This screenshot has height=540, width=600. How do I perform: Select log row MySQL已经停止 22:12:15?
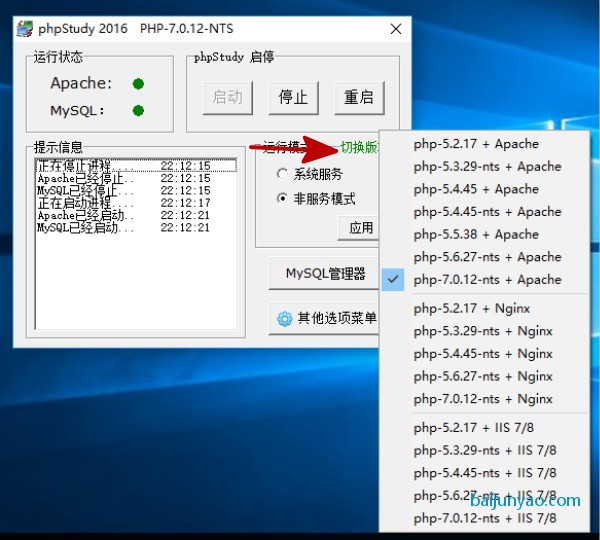[136, 190]
